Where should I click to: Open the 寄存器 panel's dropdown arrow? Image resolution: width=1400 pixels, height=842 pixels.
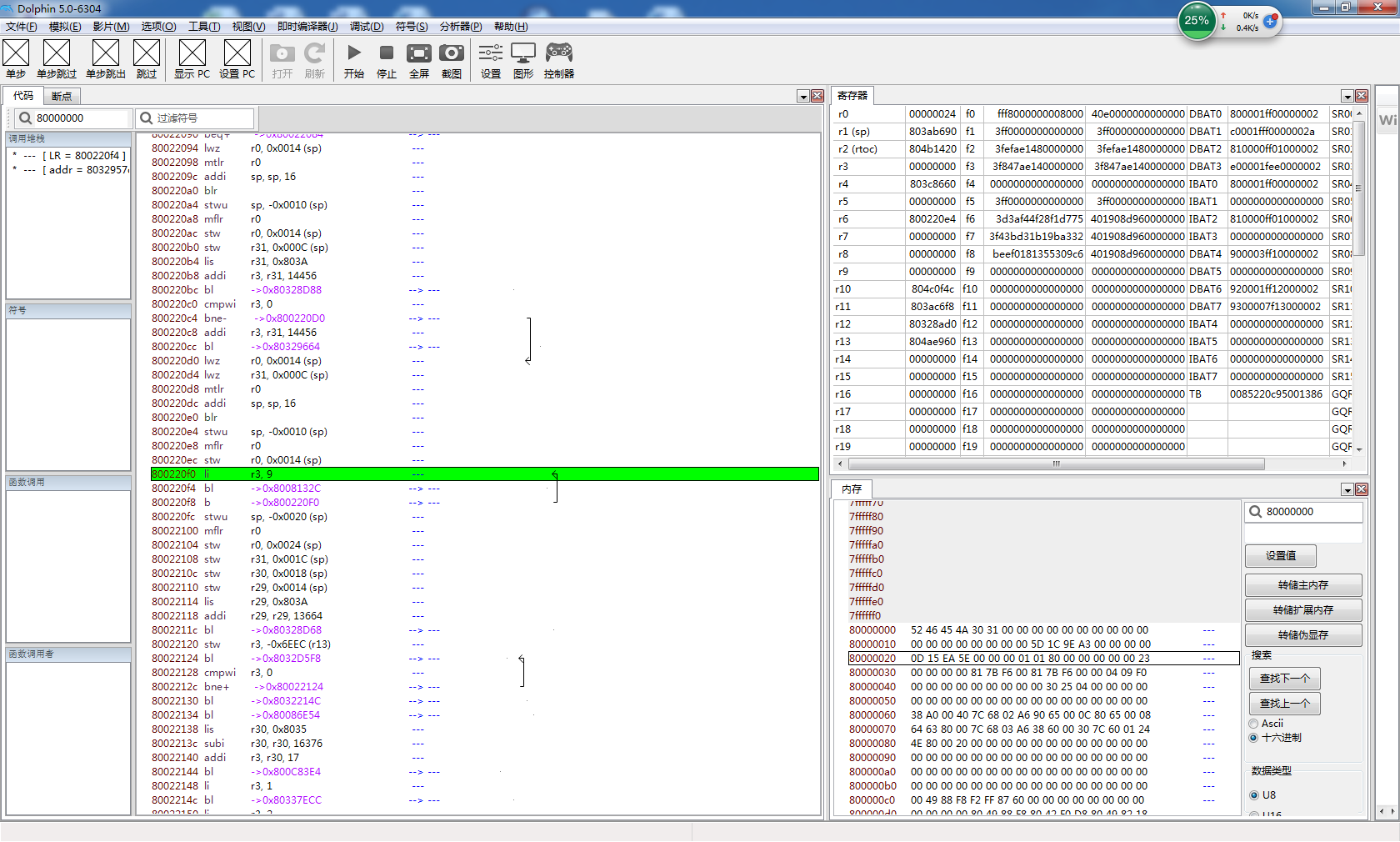point(1347,97)
